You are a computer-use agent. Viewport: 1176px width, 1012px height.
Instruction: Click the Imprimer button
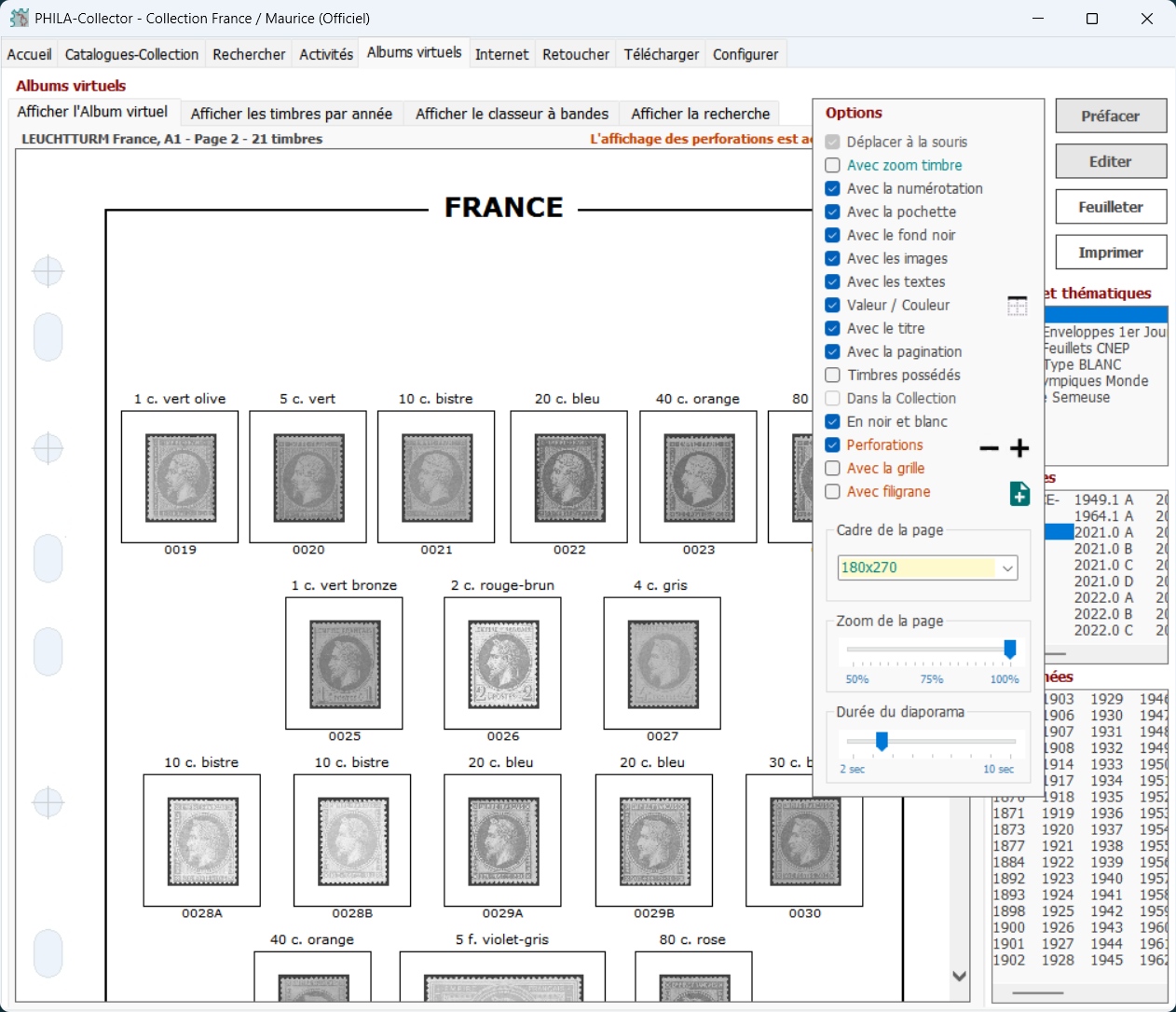click(x=1111, y=253)
